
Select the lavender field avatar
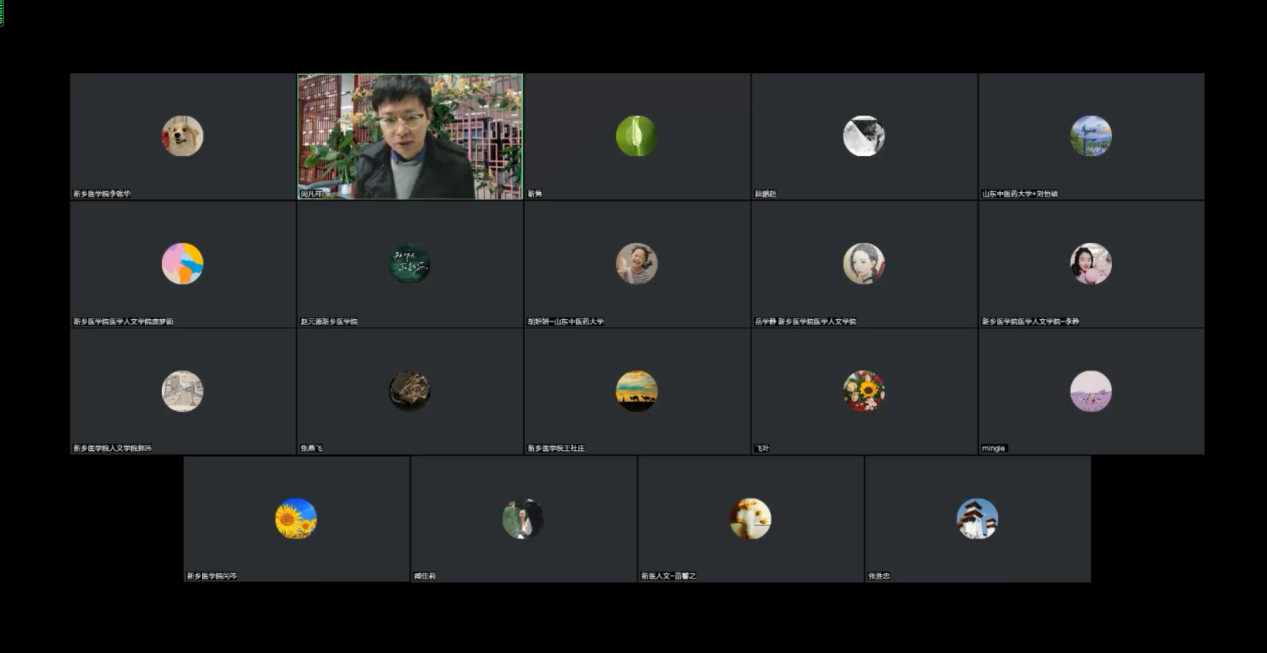[1090, 391]
